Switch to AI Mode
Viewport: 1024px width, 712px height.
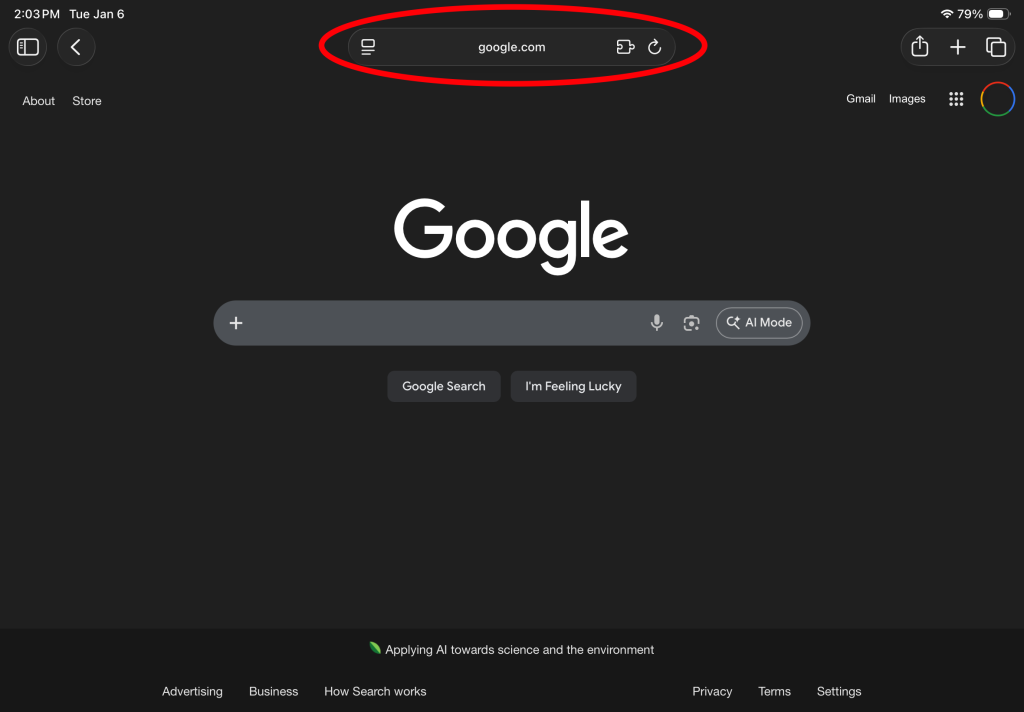(x=759, y=323)
